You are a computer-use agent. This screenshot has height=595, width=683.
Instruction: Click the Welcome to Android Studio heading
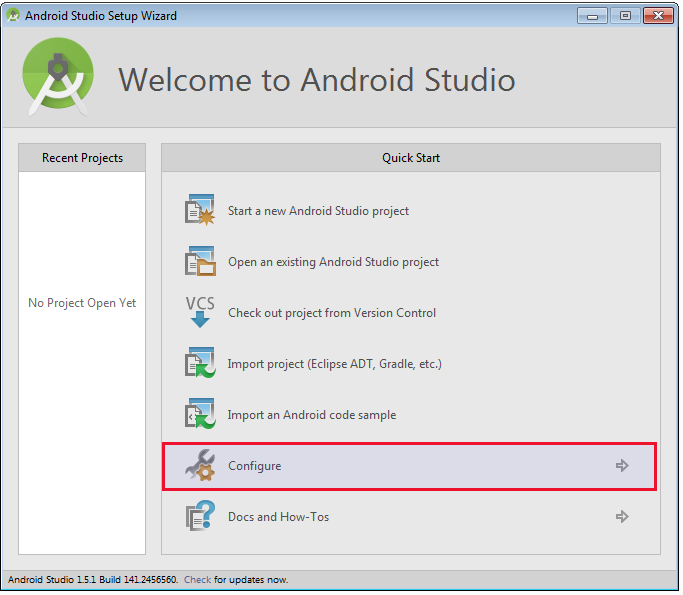pos(317,80)
